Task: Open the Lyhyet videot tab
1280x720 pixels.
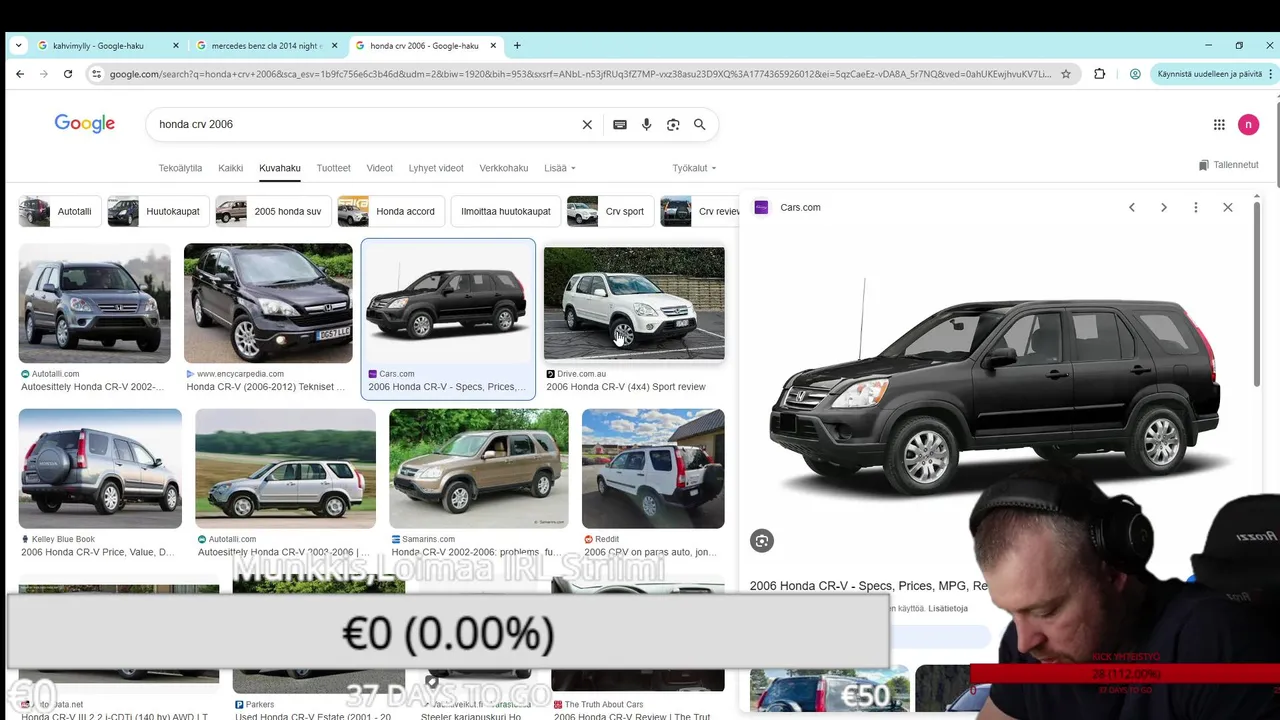Action: coord(436,168)
